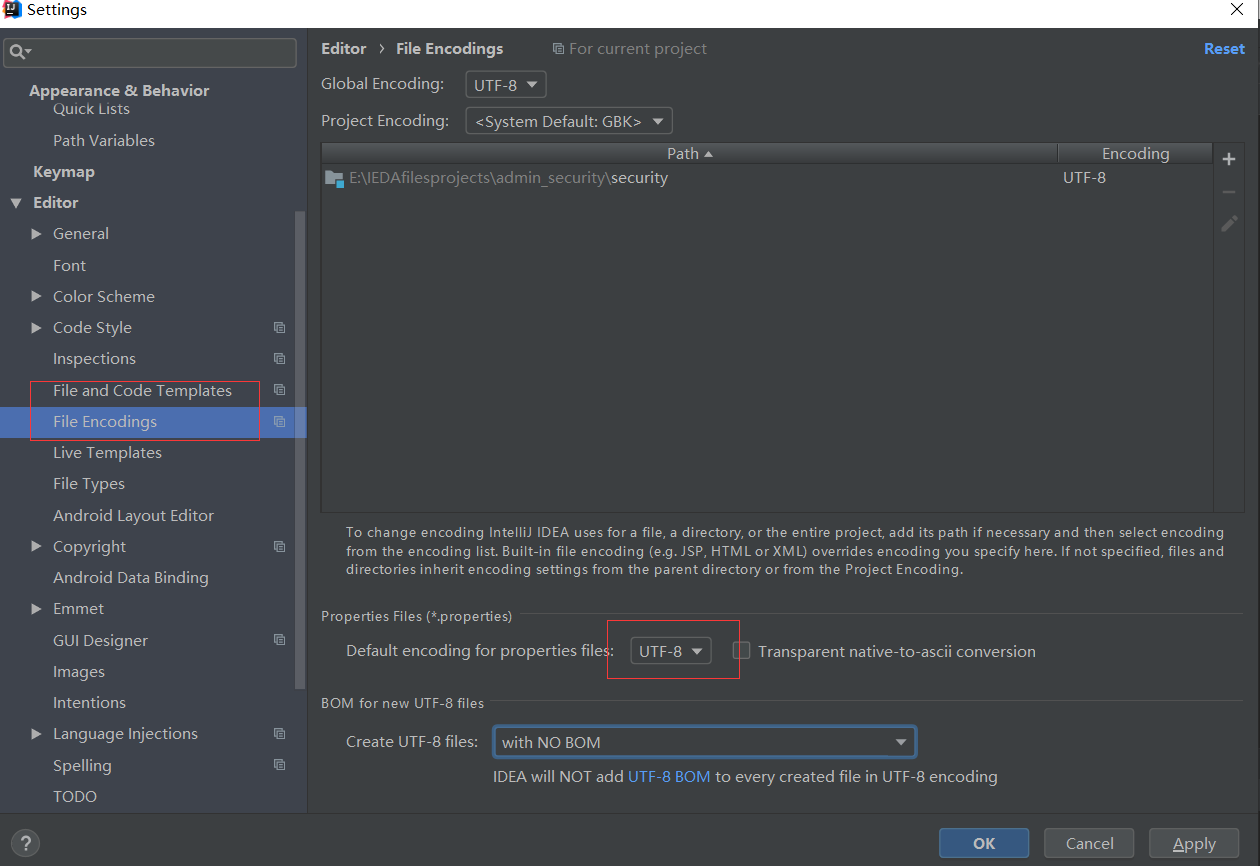Image resolution: width=1260 pixels, height=866 pixels.
Task: Open GUI Designer settings
Action: pos(100,640)
